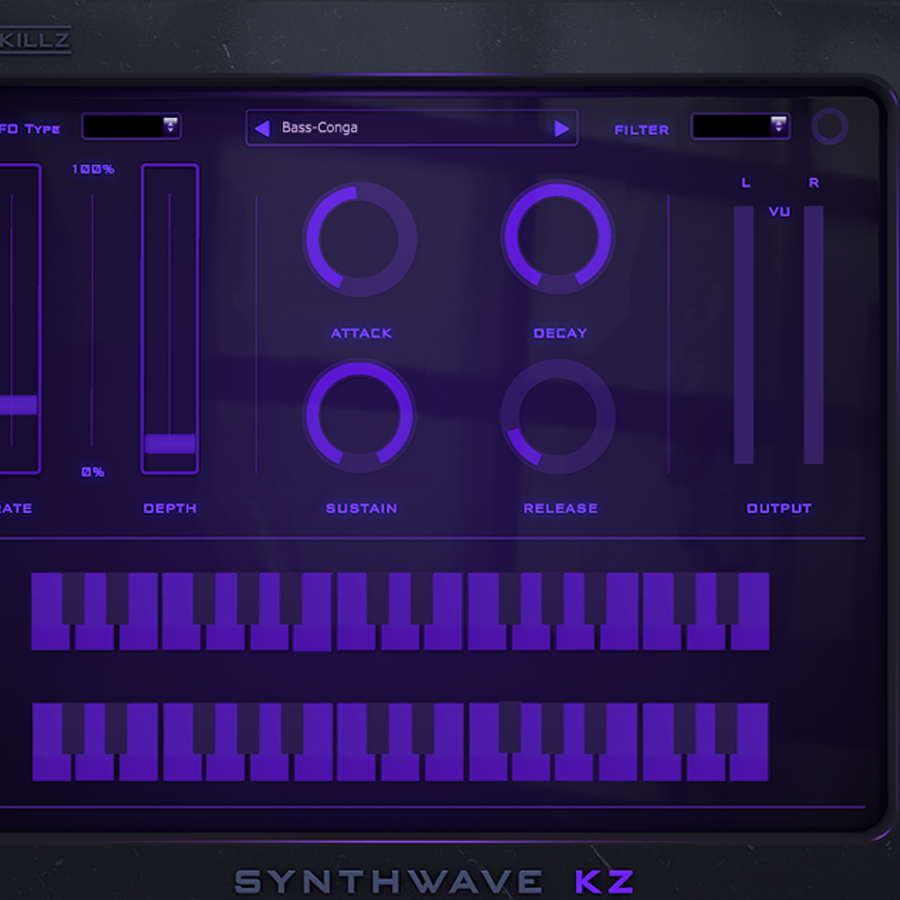
Task: Click the Attack knob
Action: [x=360, y=239]
